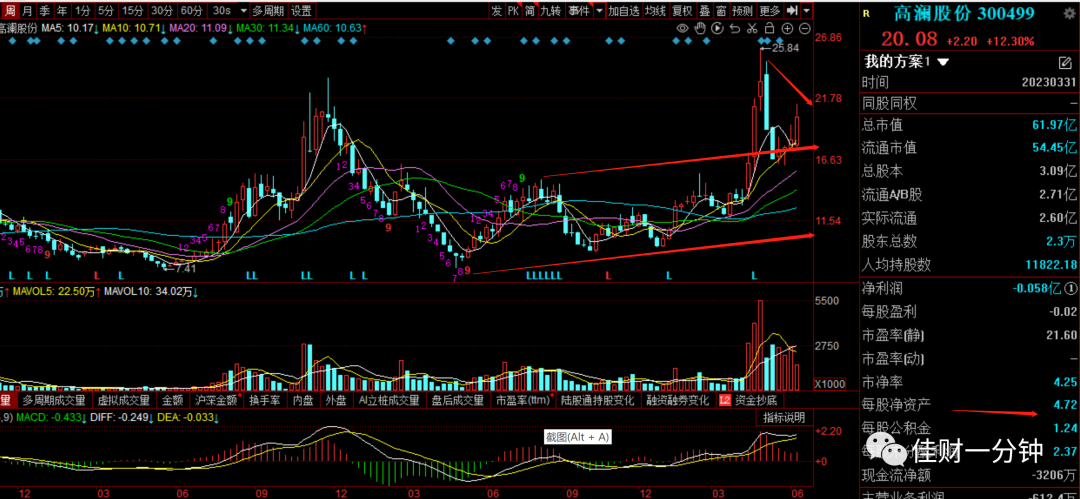The width and height of the screenshot is (1080, 499).
Task: Select the scissors cut tool icon
Action: 752,28
